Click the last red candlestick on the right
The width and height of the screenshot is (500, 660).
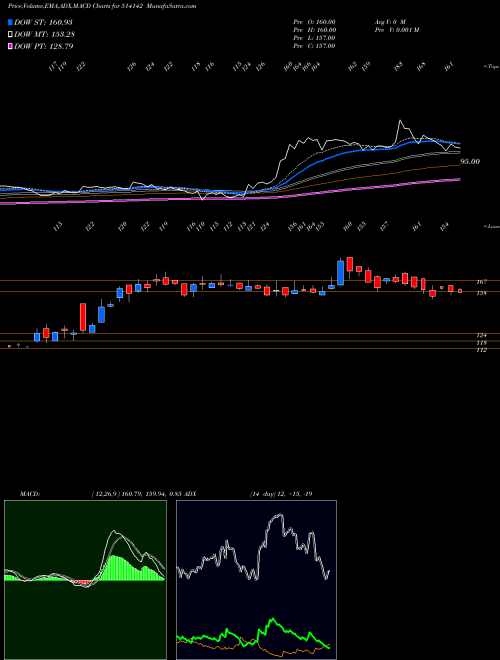460,291
